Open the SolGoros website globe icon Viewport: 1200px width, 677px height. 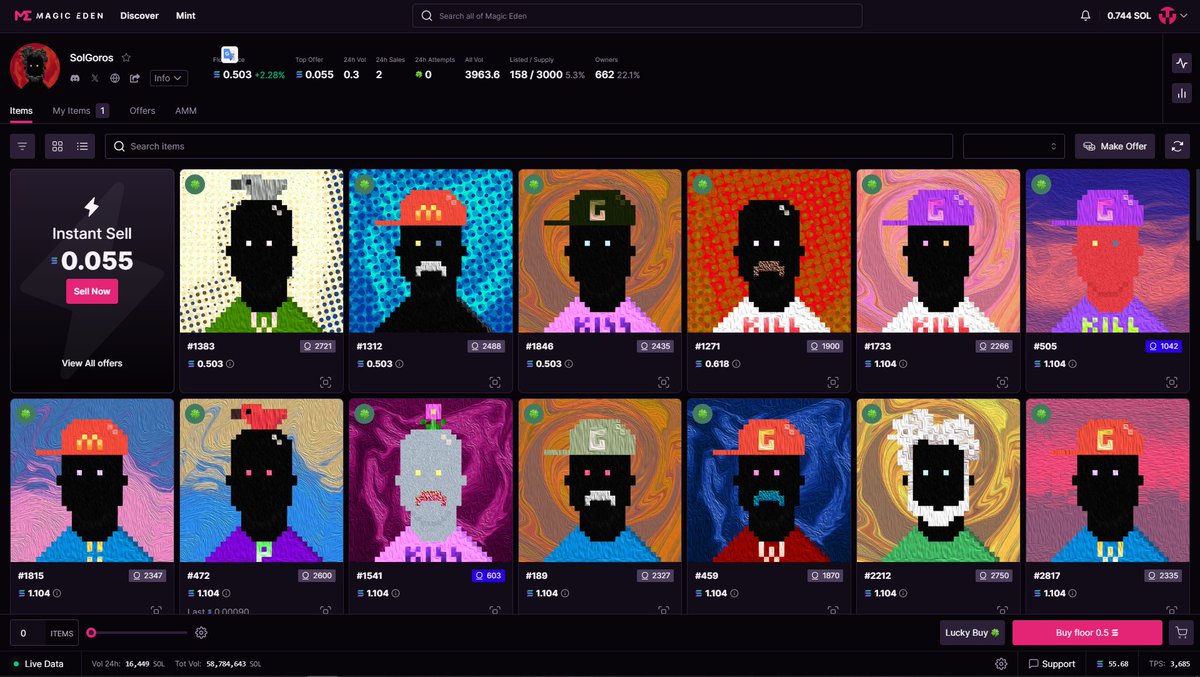(x=115, y=78)
